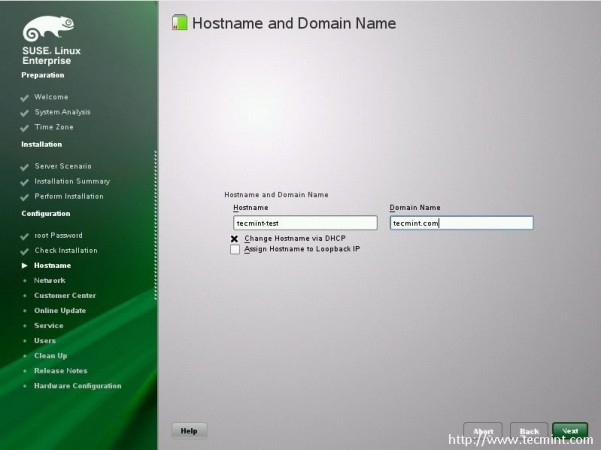This screenshot has height=450, width=601.
Task: Click the Hostname and Domain Name title icon
Action: coord(179,22)
